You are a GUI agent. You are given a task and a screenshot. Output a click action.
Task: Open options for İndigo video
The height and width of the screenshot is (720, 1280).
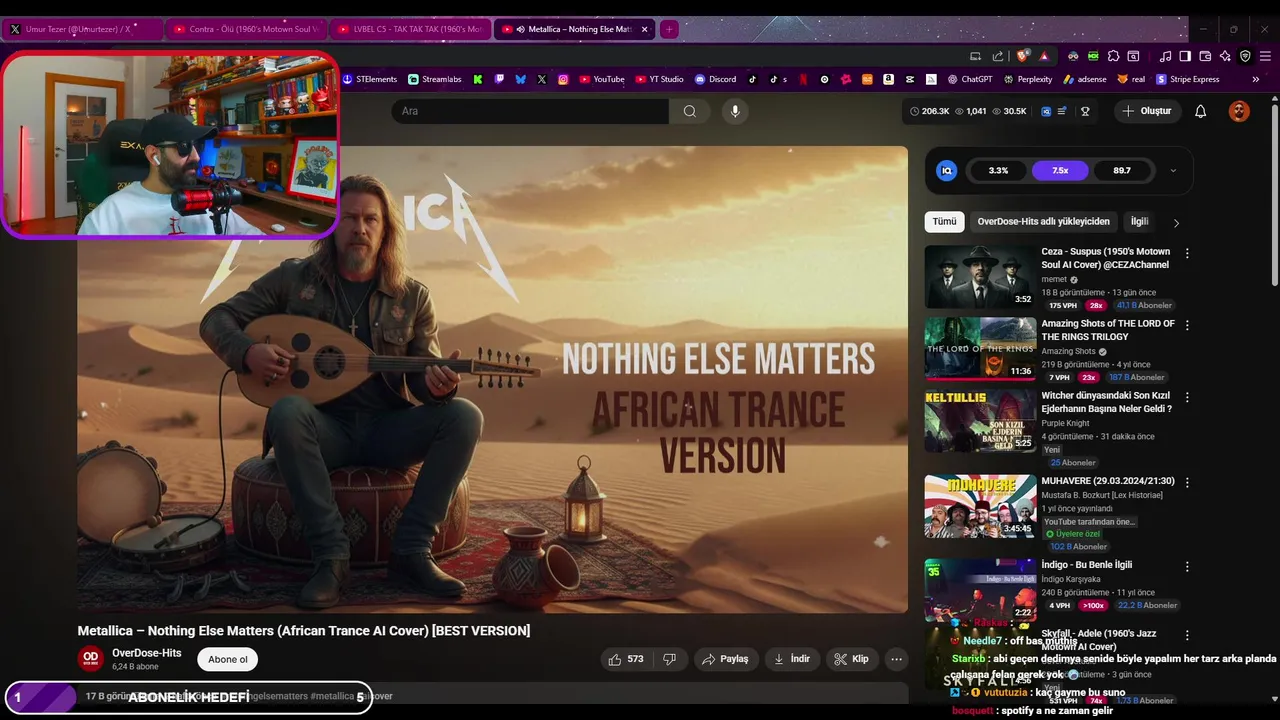[1187, 567]
